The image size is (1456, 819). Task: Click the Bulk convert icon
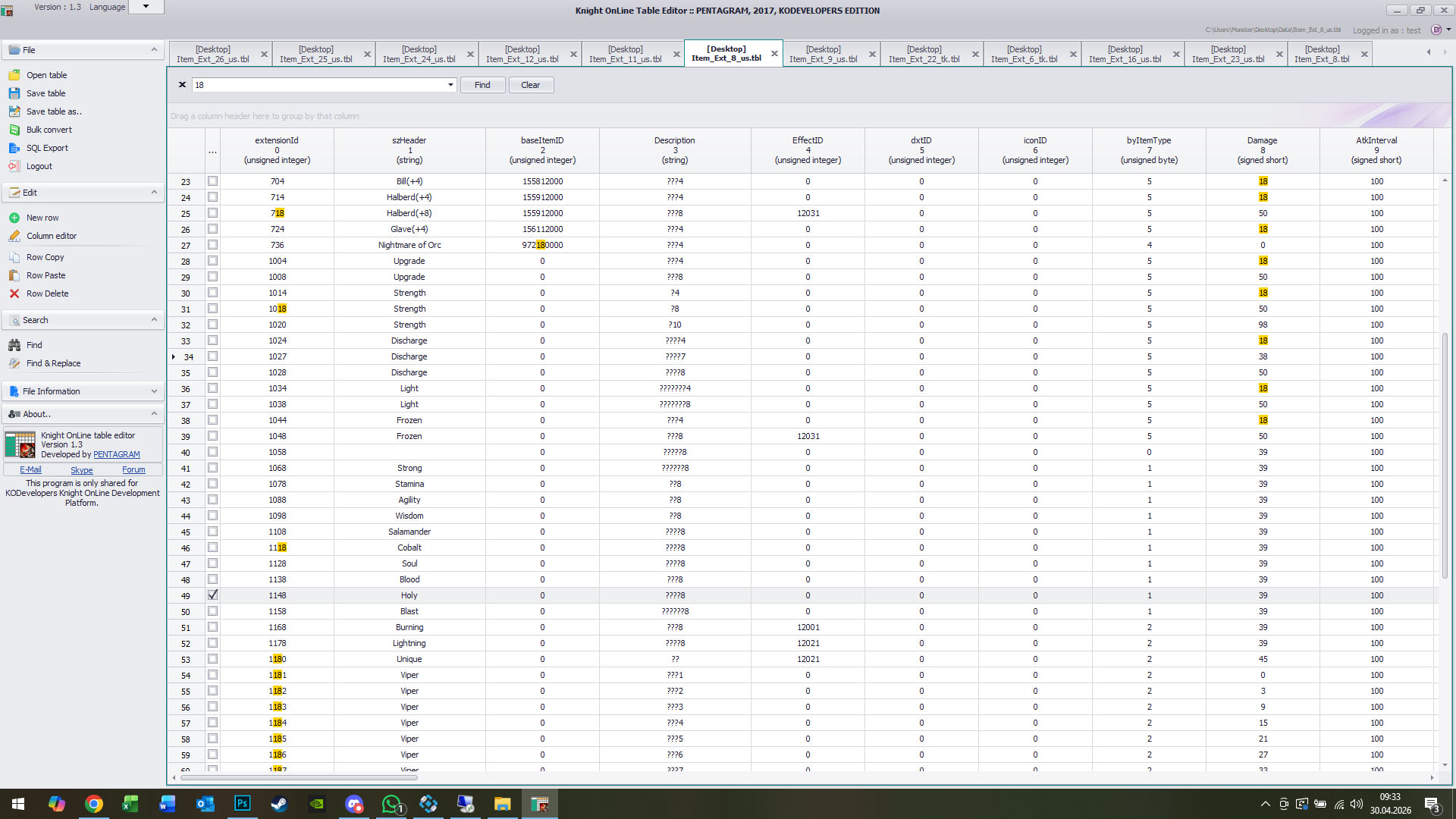pos(14,130)
